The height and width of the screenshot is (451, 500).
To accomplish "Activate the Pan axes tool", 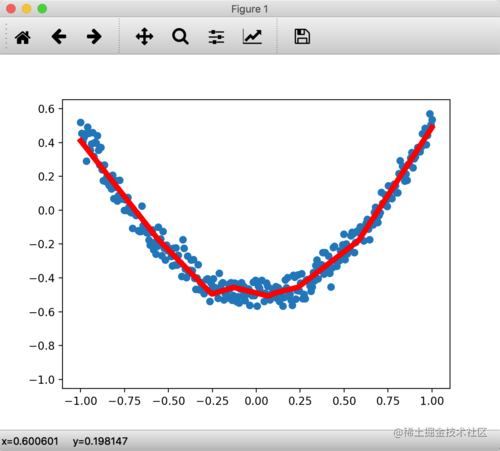I will coord(144,36).
